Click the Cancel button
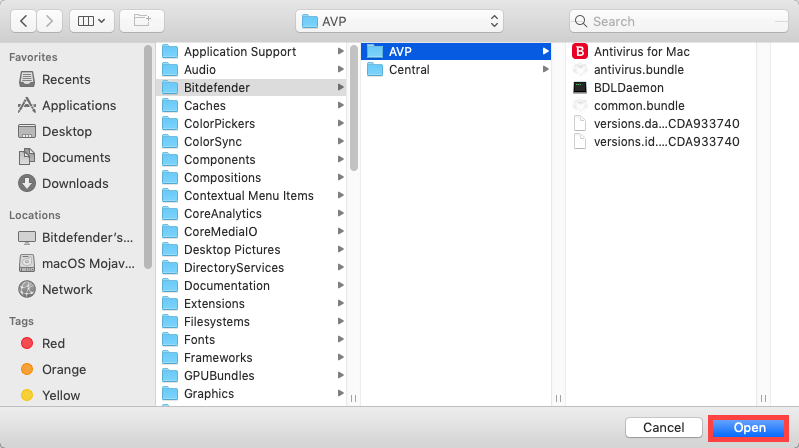This screenshot has height=448, width=799. coord(663,428)
